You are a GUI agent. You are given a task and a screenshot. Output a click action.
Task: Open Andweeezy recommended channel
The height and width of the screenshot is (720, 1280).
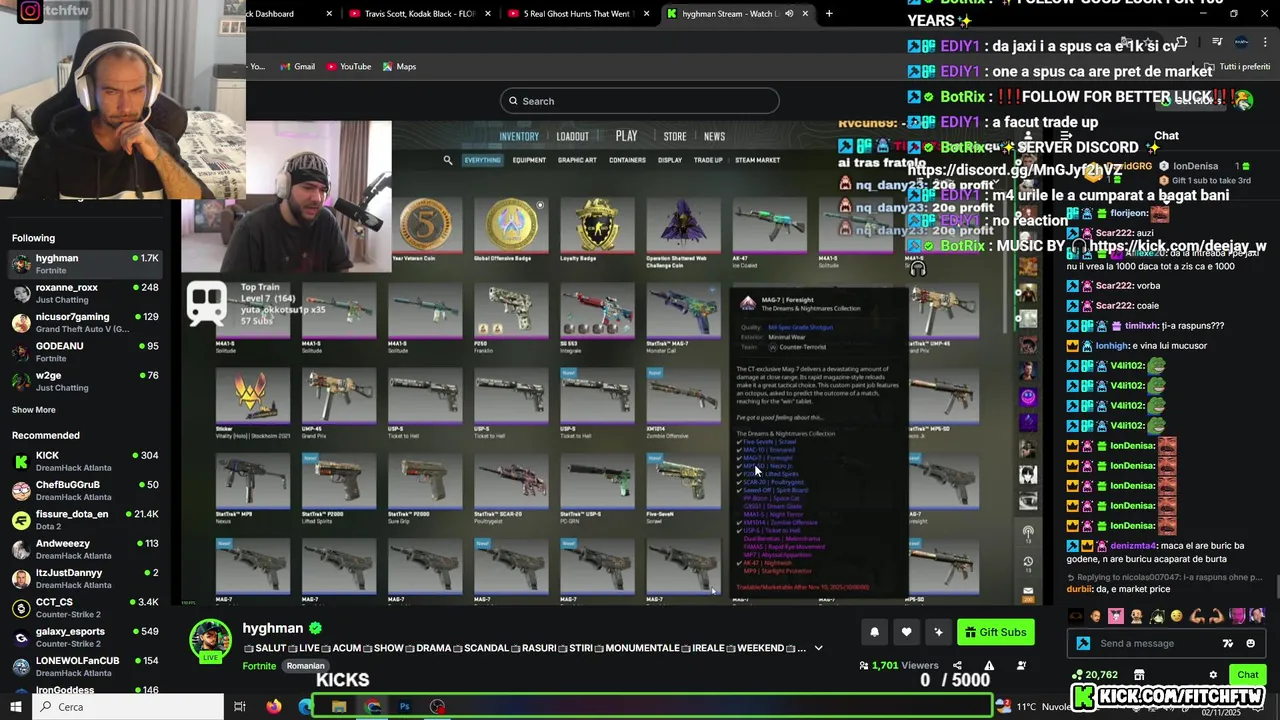click(85, 549)
